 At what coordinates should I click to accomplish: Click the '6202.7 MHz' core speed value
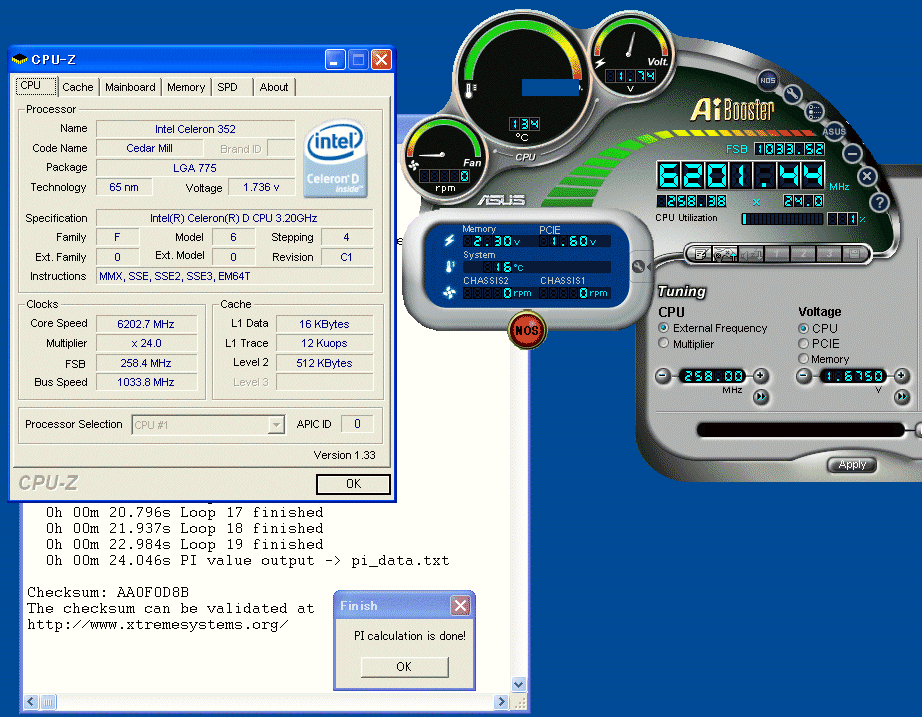click(x=146, y=324)
